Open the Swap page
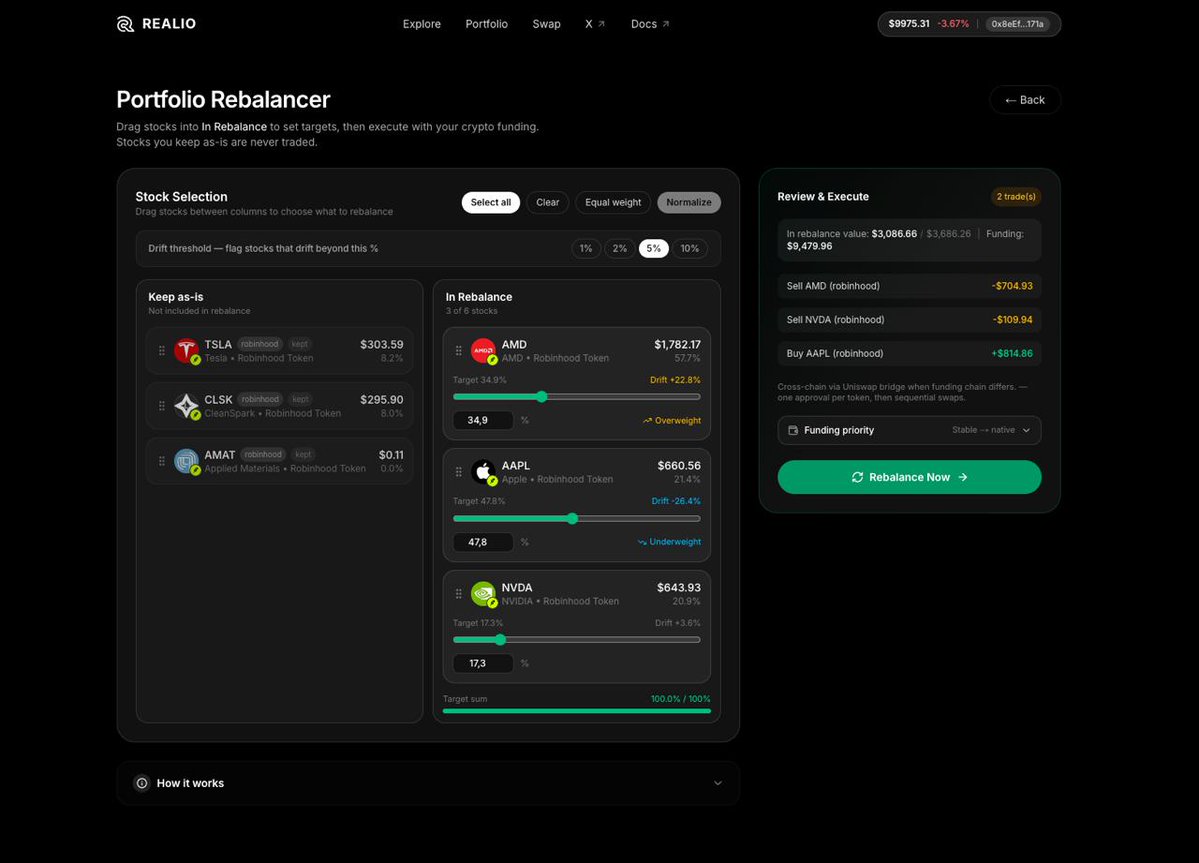The width and height of the screenshot is (1199, 863). 547,24
